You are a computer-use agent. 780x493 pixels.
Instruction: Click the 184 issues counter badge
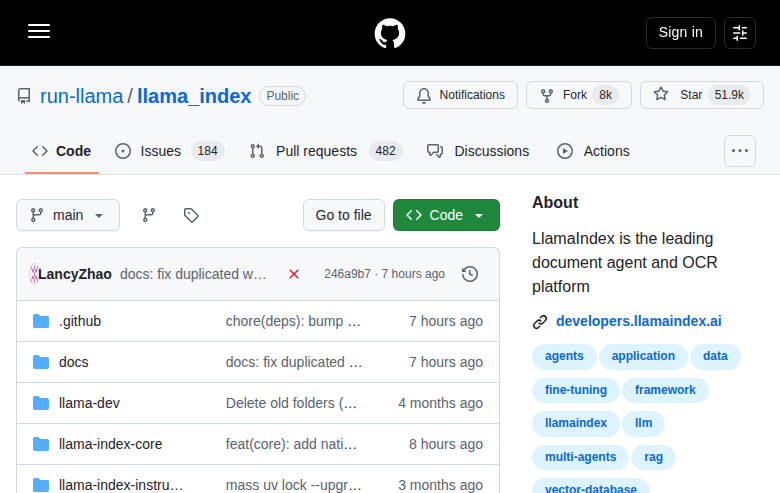[207, 151]
